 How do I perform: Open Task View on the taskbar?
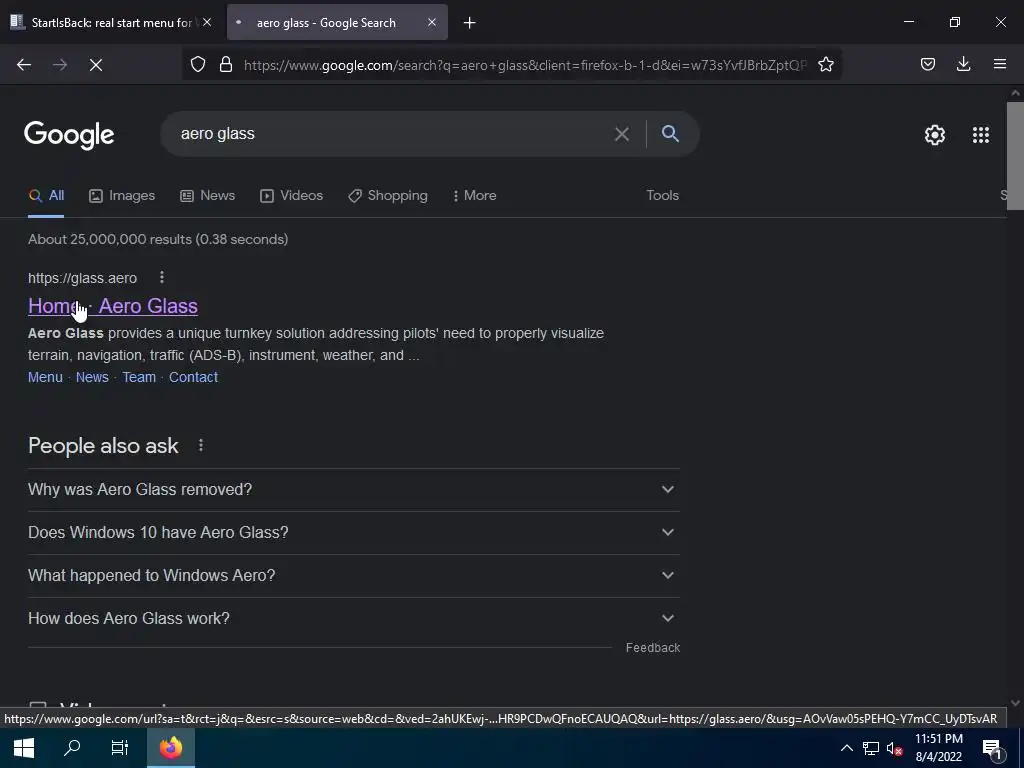pyautogui.click(x=120, y=748)
